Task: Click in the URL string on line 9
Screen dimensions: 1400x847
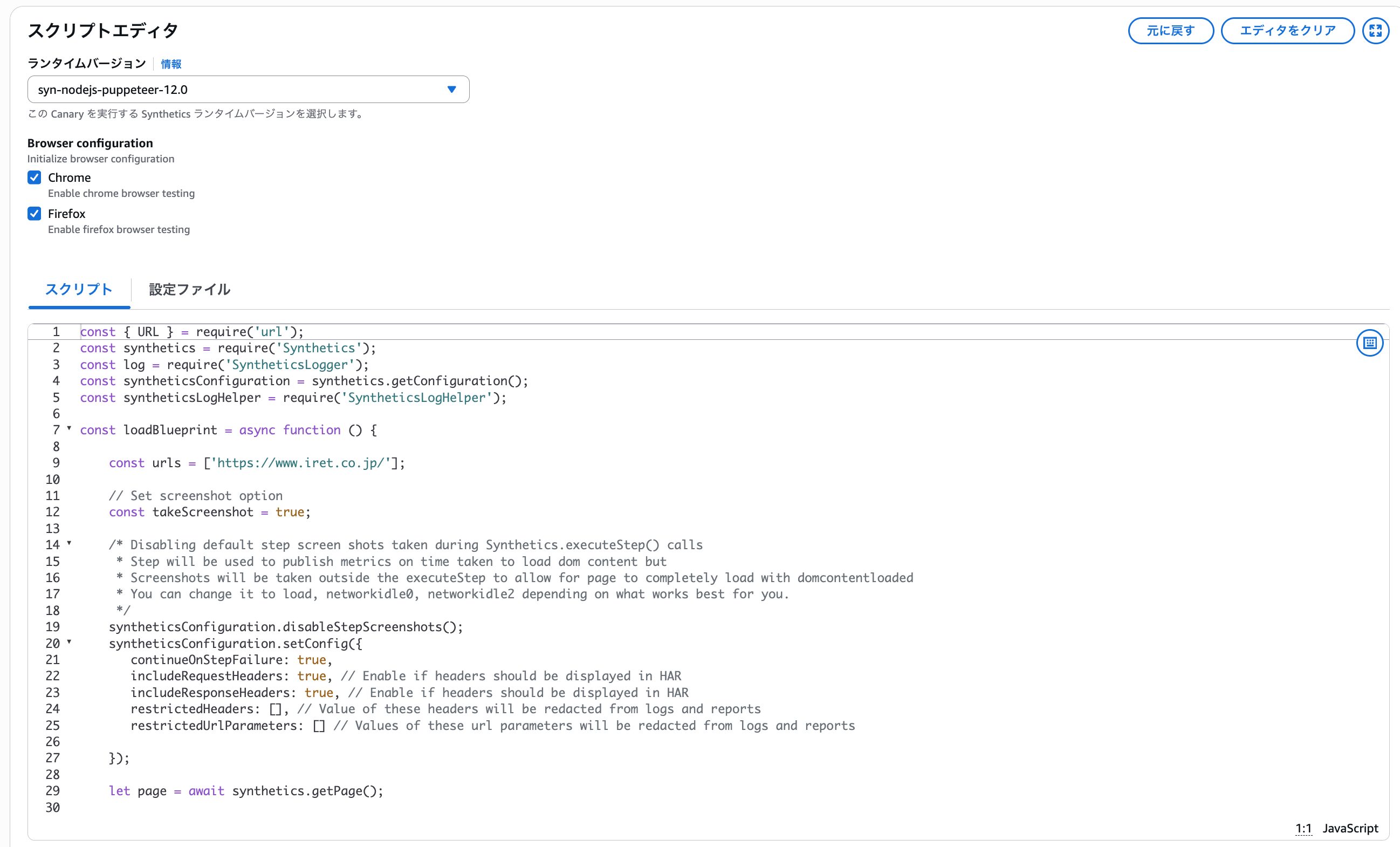Action: [x=301, y=463]
